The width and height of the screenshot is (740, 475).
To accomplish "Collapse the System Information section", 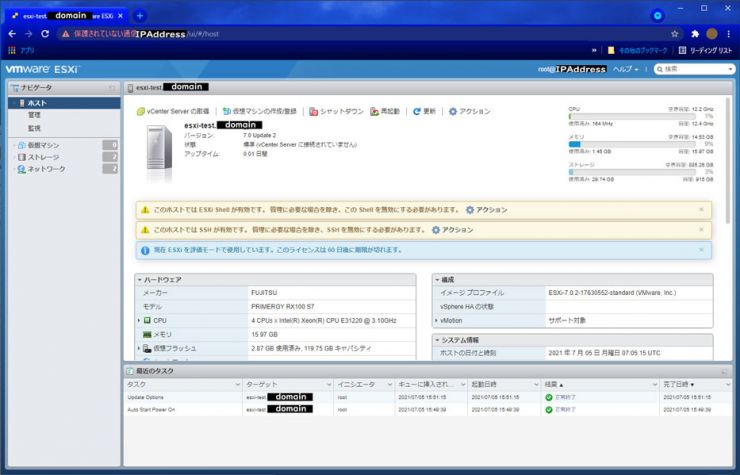I will point(437,340).
